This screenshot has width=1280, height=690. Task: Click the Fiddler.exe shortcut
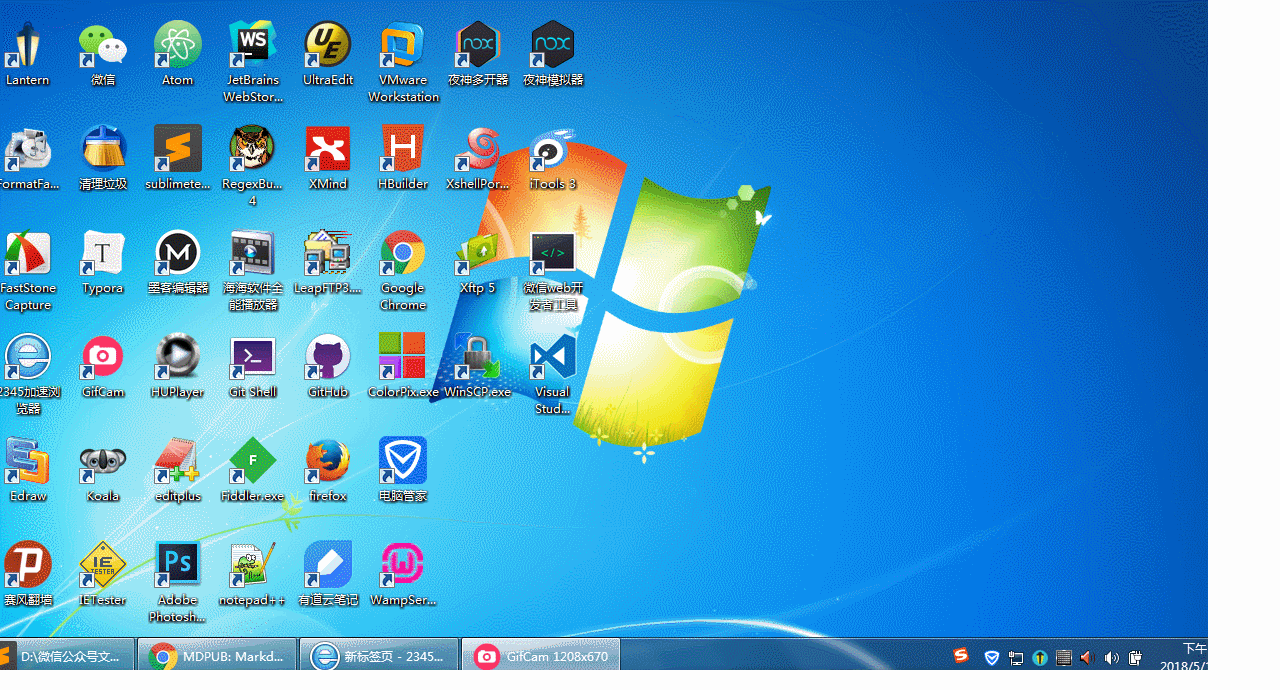pos(253,470)
